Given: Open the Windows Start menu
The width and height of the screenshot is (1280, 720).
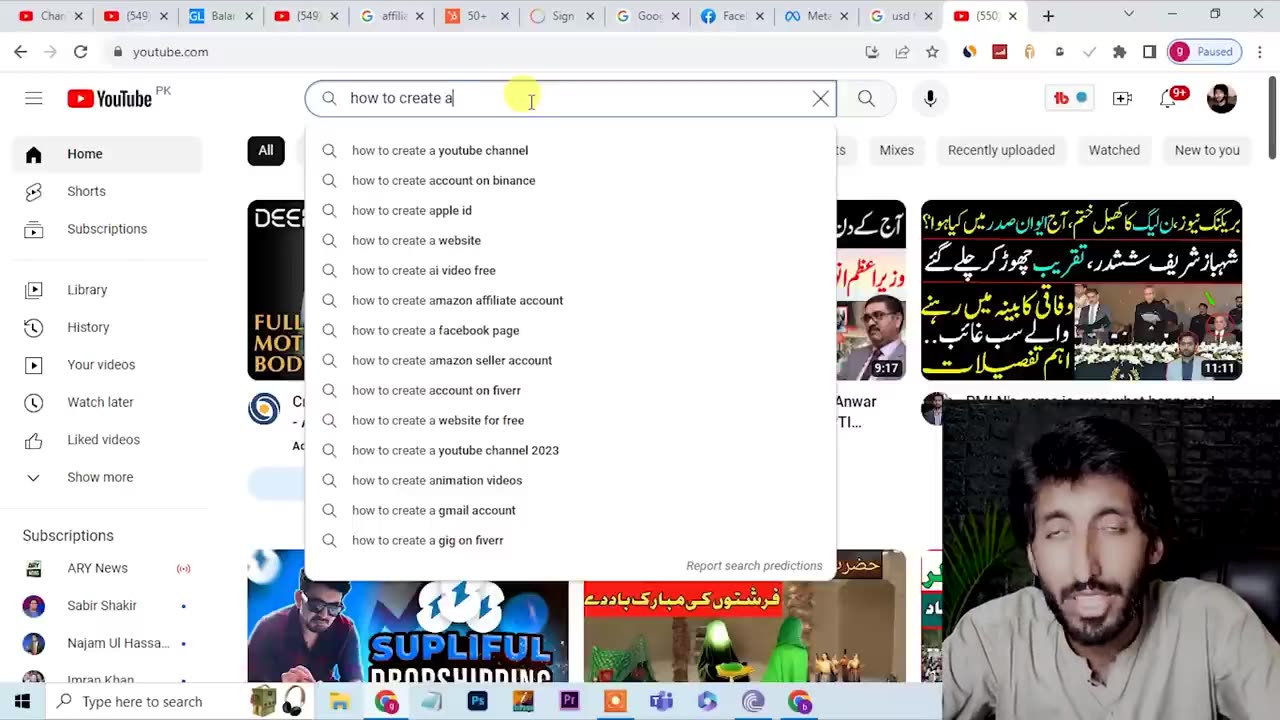Looking at the screenshot, I should 22,701.
